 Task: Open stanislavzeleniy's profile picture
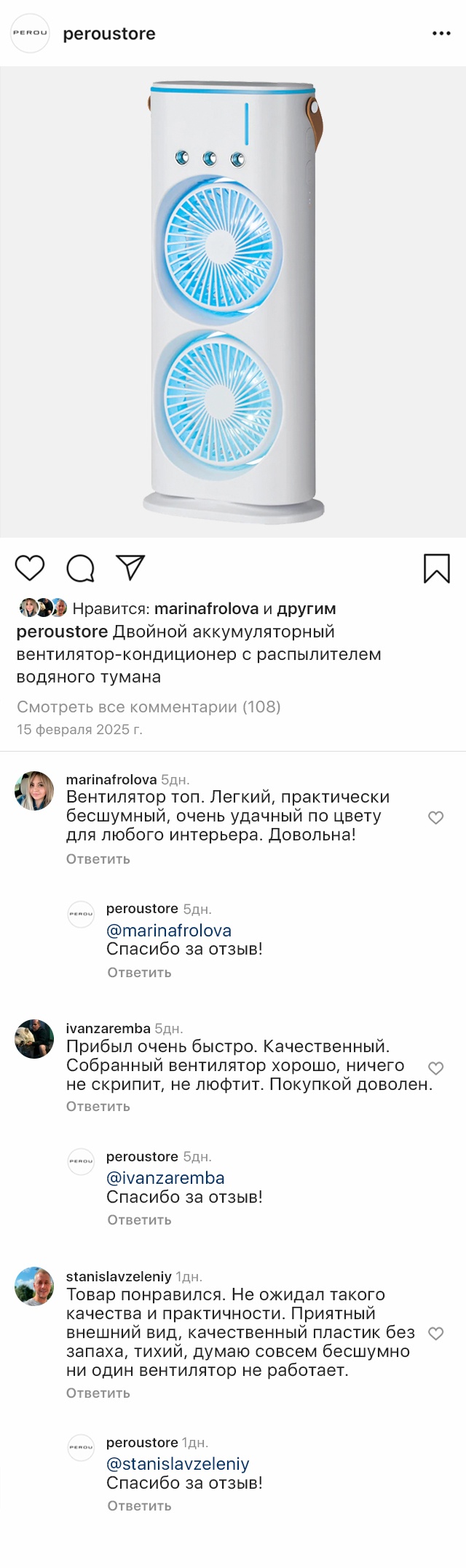click(34, 1286)
